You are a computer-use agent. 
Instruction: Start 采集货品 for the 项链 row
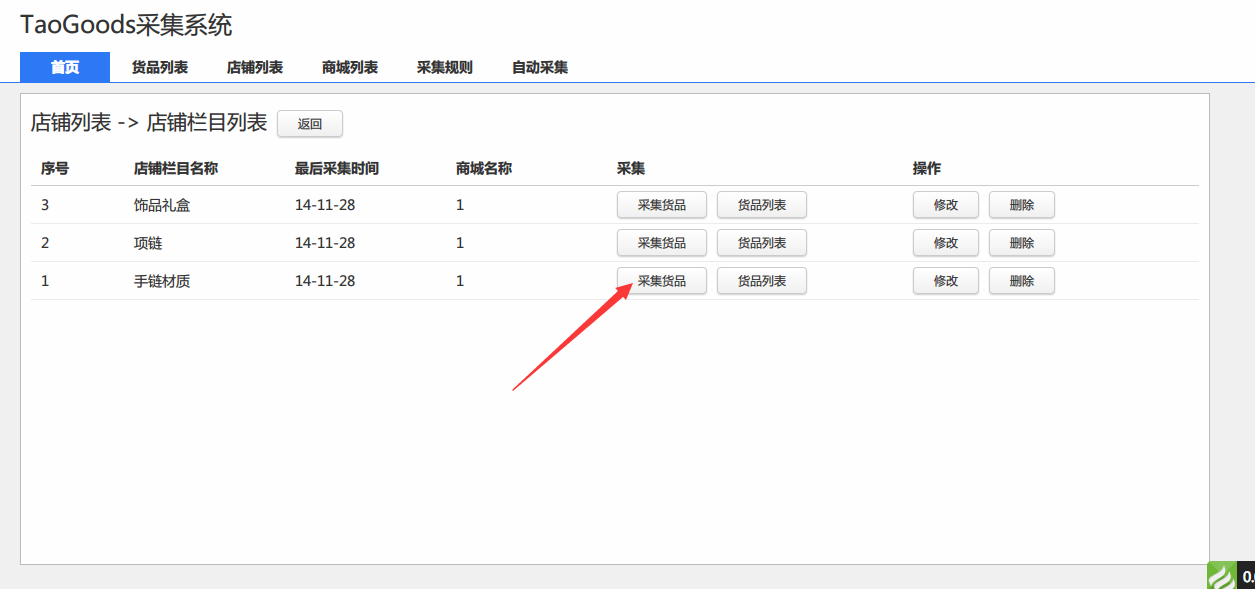point(662,243)
